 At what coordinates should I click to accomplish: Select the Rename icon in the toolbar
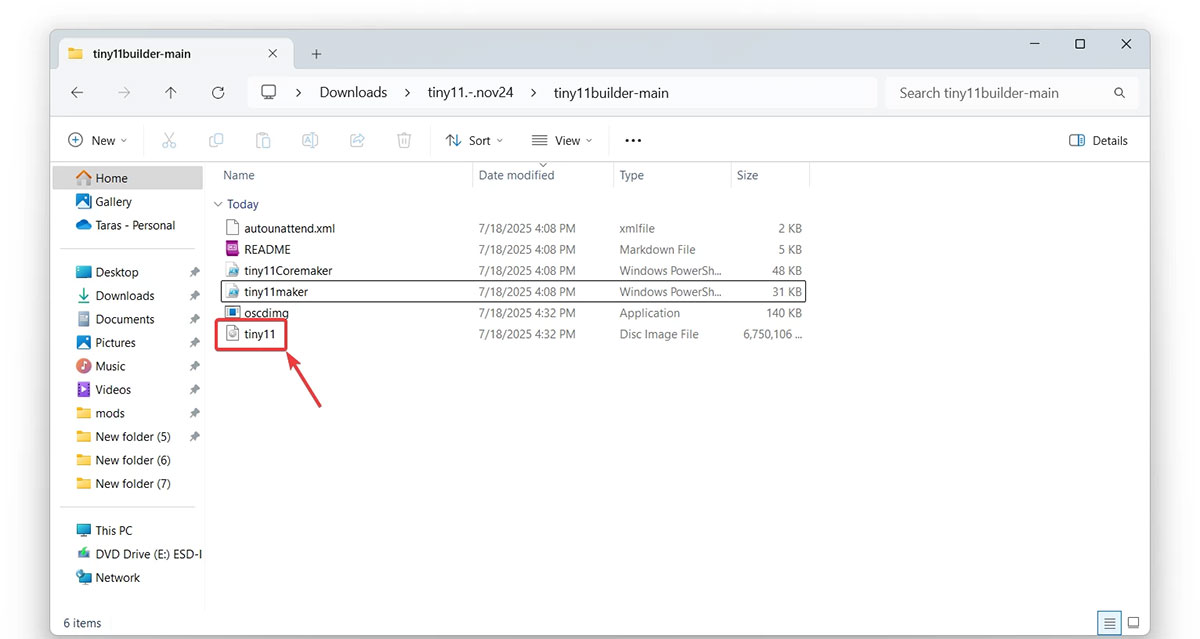point(310,140)
